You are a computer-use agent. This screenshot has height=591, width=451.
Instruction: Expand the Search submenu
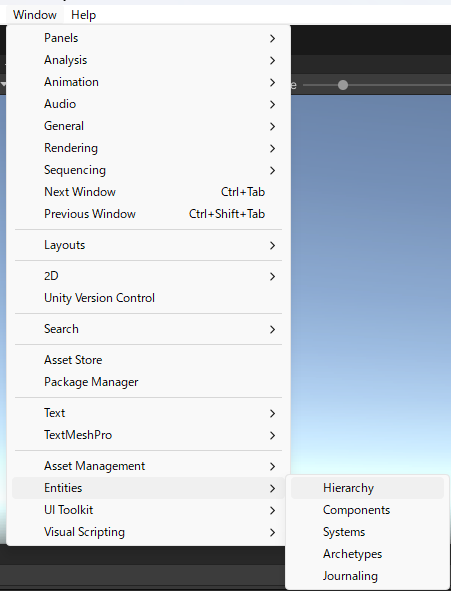[148, 329]
